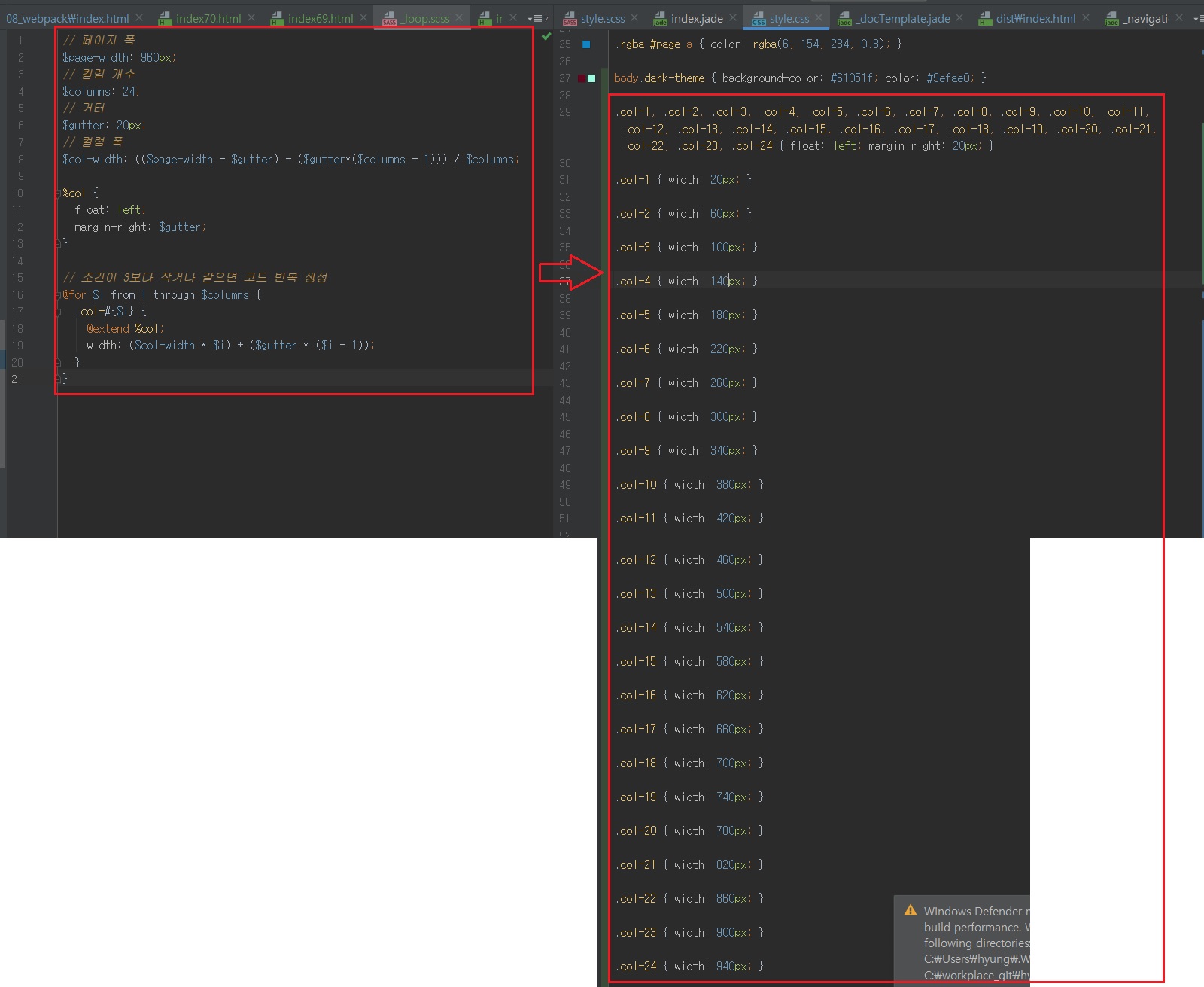
Task: Close the index69.html tab
Action: 363,17
